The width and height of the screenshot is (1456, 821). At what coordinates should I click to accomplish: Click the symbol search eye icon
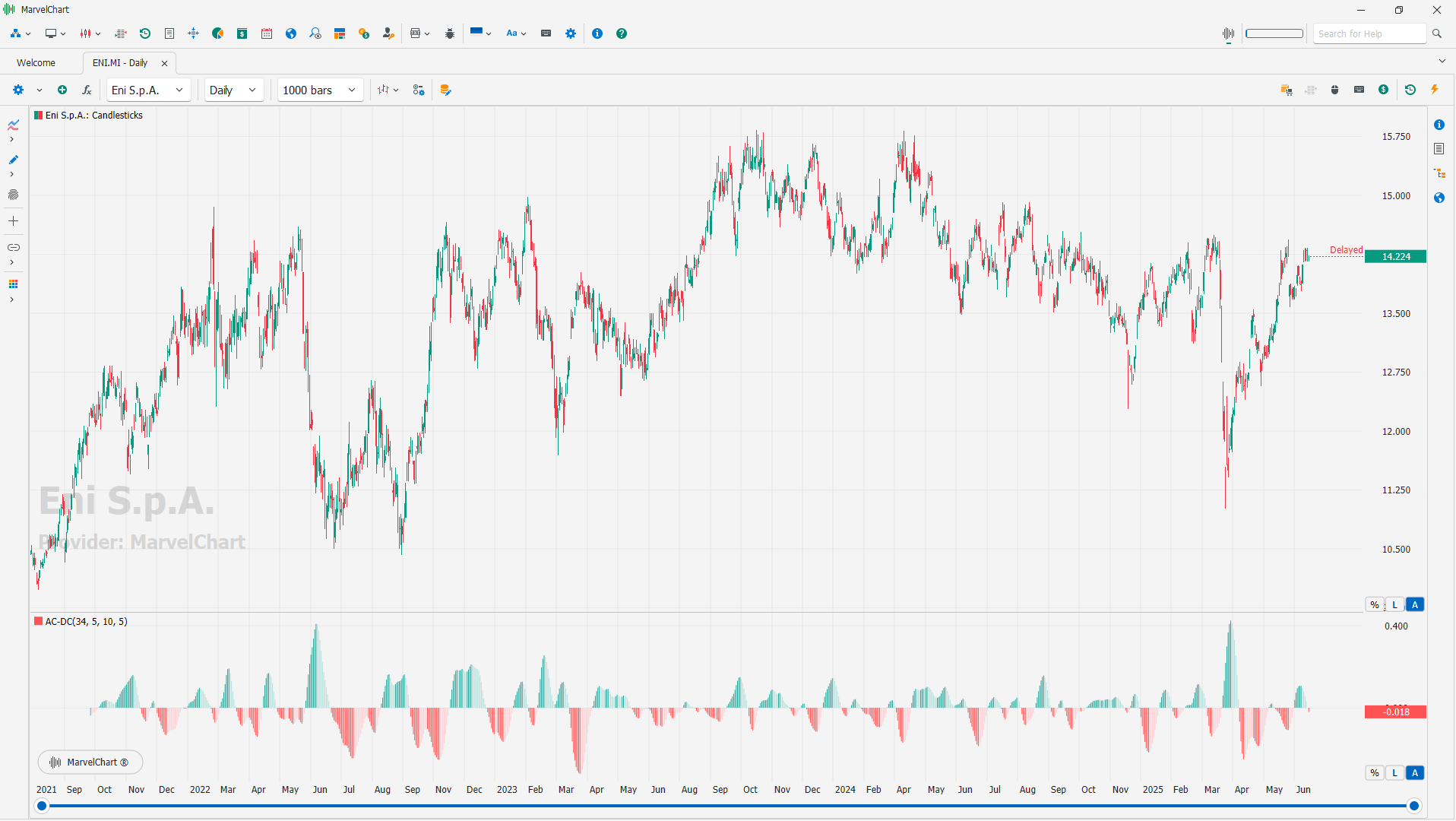point(315,33)
